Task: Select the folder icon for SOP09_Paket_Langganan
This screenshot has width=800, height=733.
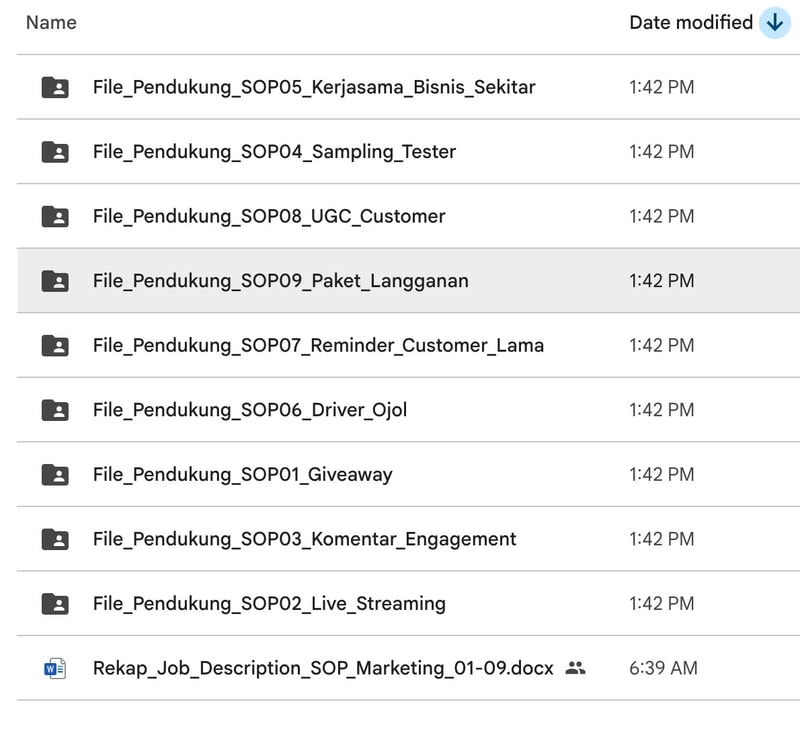Action: point(55,281)
